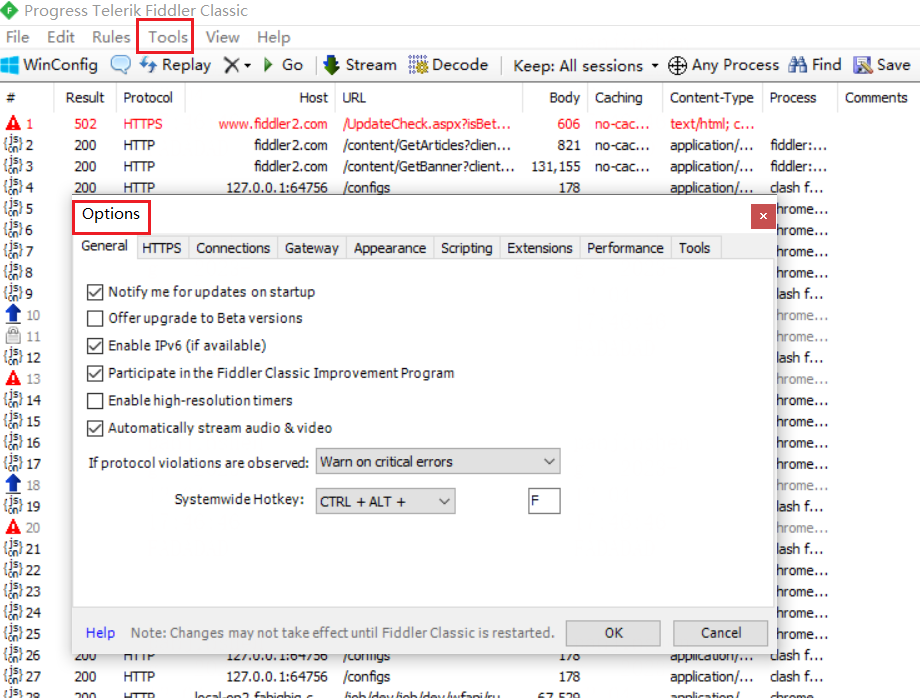920x698 pixels.
Task: Click the blue upload arrow icon of session 10
Action: pos(13,314)
